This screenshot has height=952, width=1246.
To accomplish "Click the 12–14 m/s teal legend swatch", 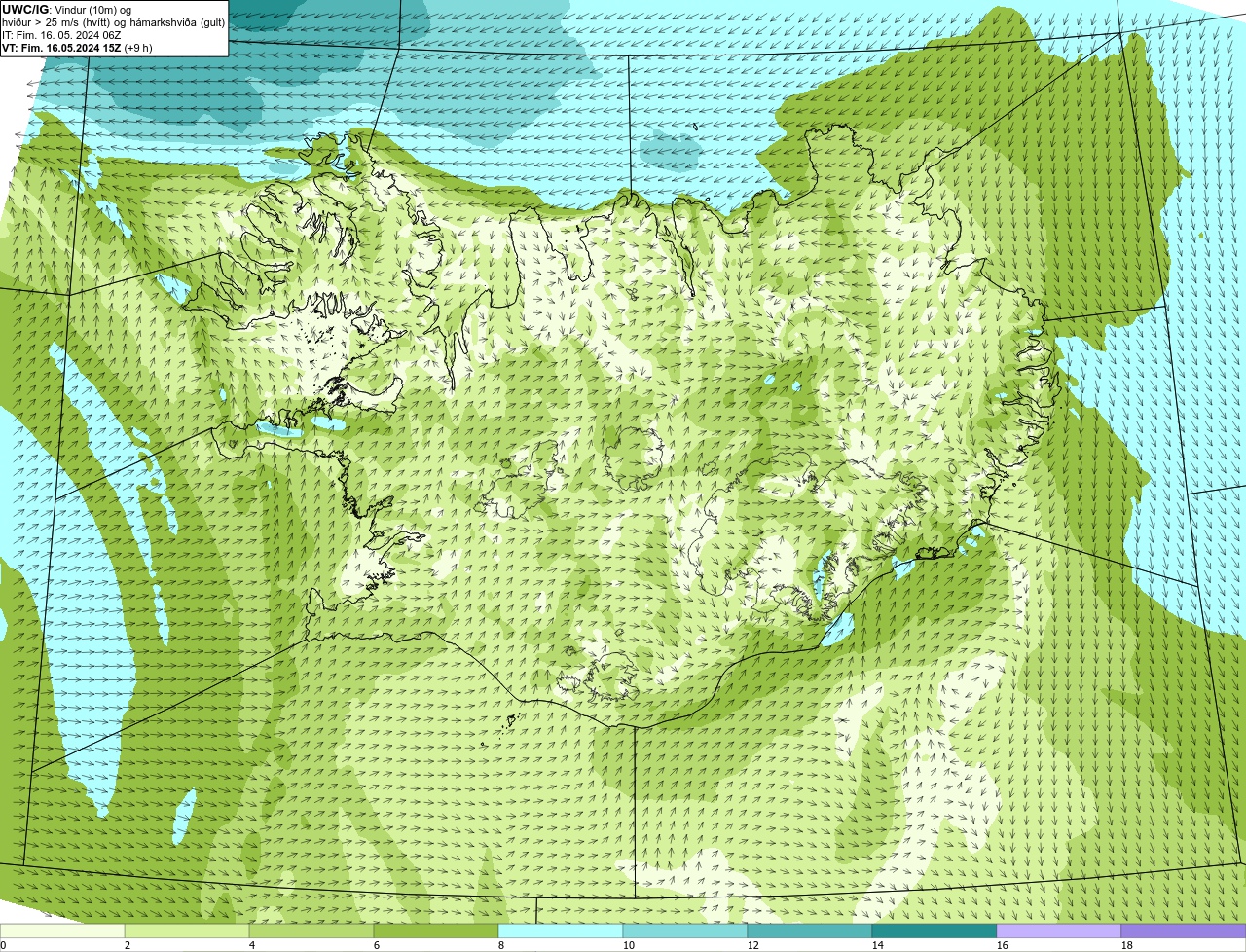I will click(810, 931).
